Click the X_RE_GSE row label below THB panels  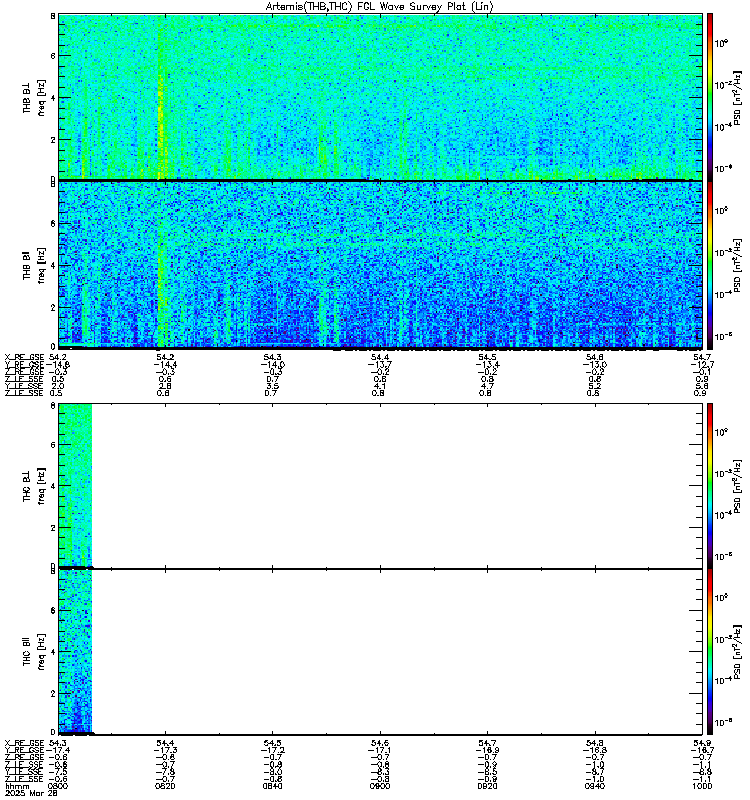click(x=24, y=358)
